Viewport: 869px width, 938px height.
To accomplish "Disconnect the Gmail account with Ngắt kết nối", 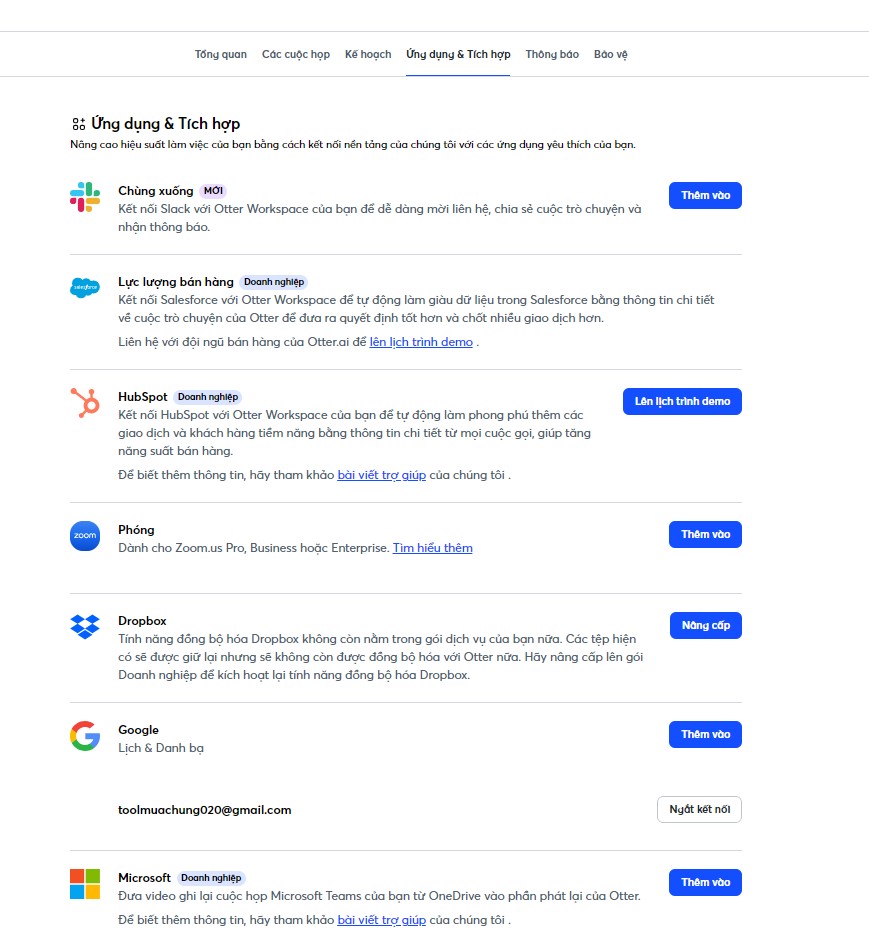I will point(699,809).
